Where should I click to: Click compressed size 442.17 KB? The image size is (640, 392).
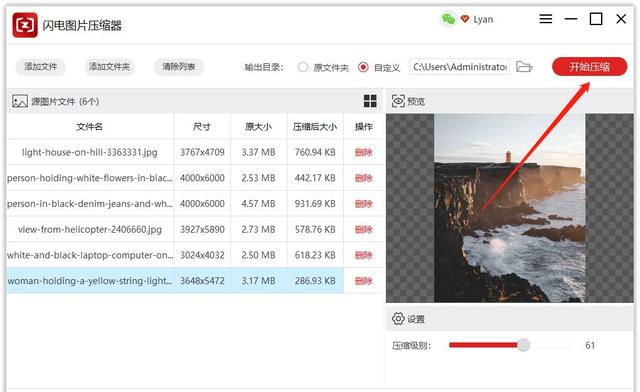pos(315,178)
